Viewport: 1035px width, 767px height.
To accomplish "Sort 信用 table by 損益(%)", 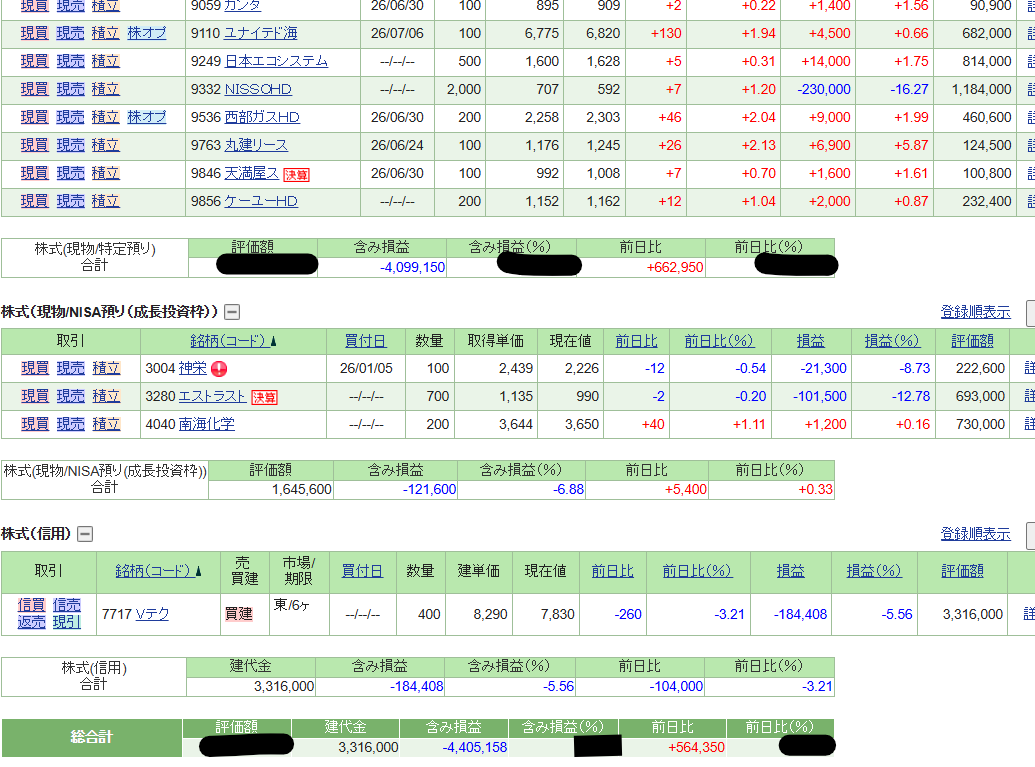I will coord(874,571).
